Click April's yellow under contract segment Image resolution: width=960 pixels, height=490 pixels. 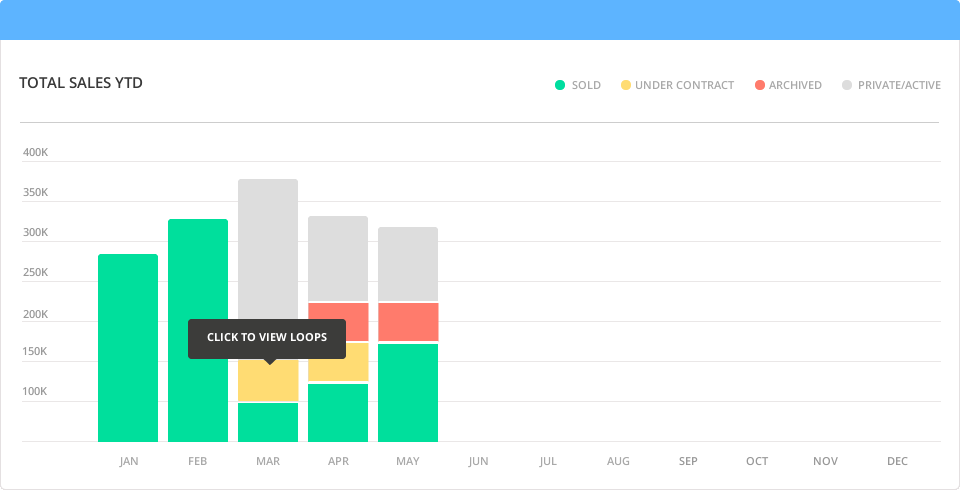click(x=338, y=362)
